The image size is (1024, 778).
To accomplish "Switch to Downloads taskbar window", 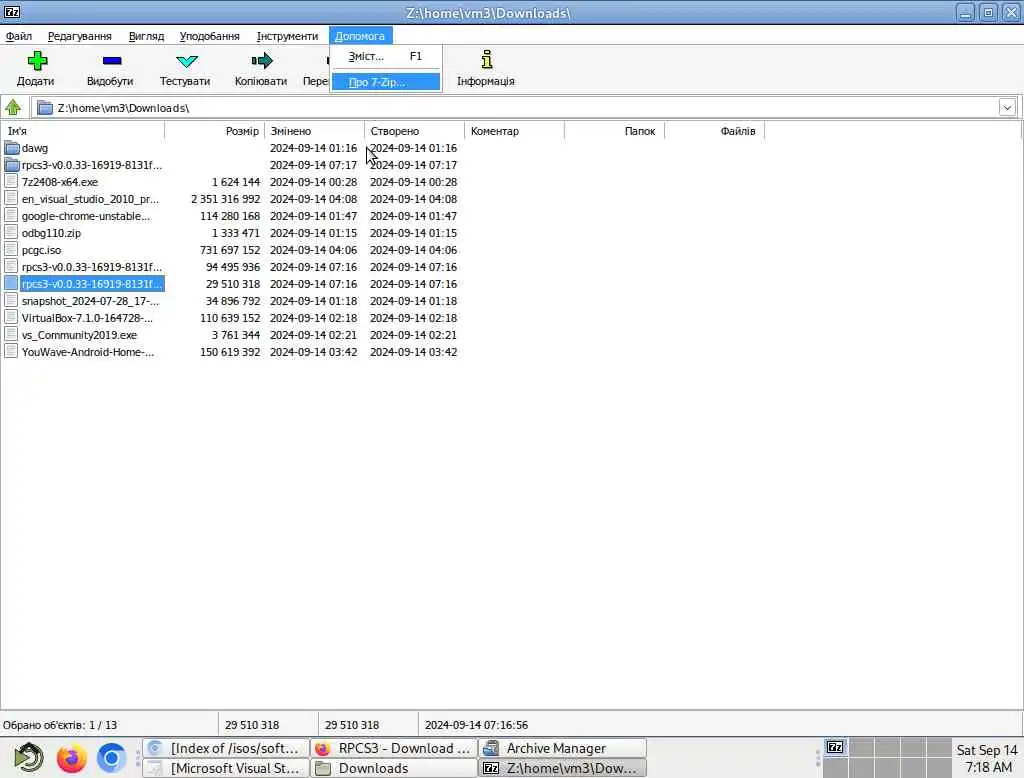I will coord(394,768).
